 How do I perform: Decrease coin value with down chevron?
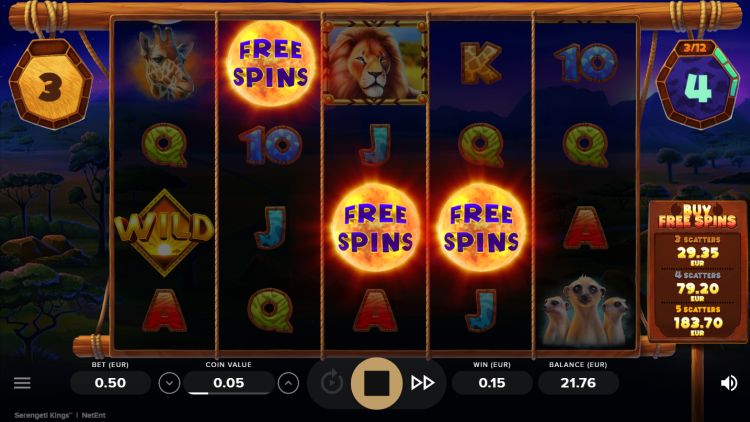point(169,383)
